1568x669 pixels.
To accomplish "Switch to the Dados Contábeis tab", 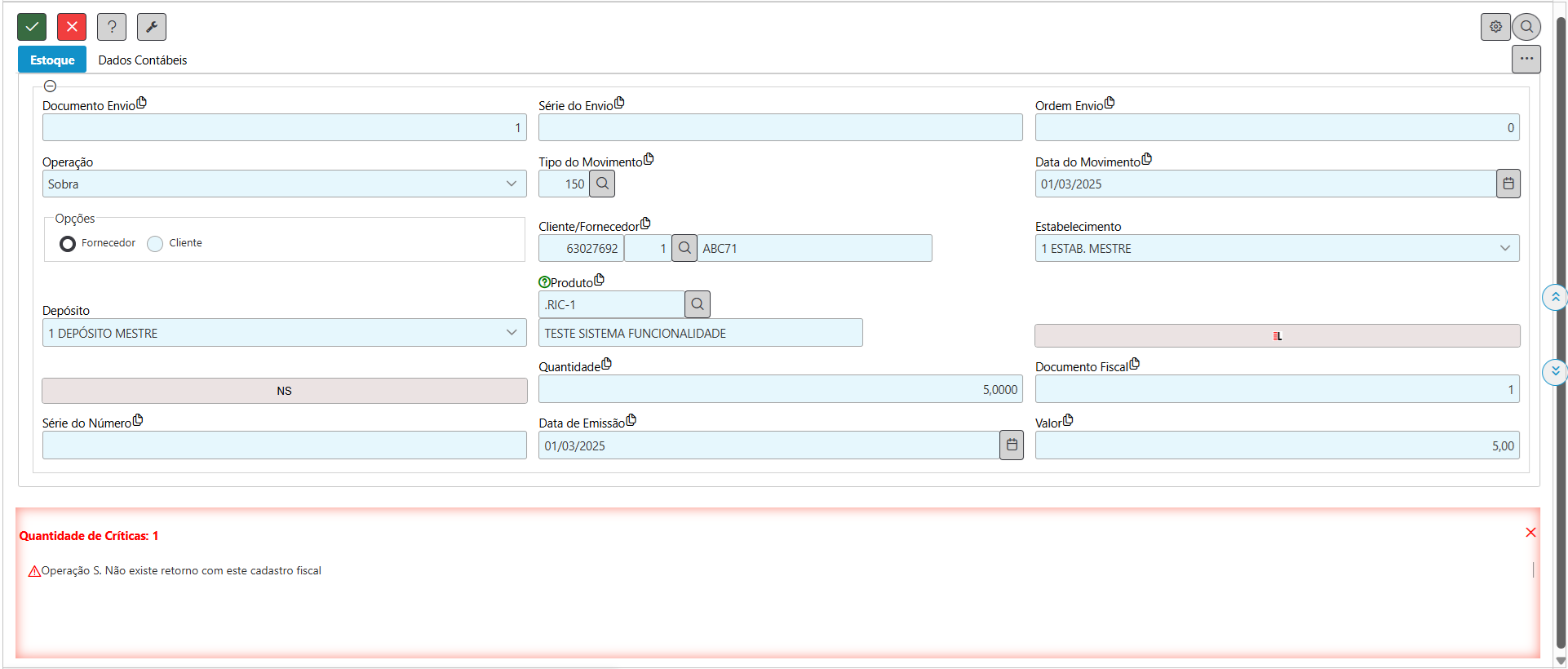I will [x=143, y=60].
